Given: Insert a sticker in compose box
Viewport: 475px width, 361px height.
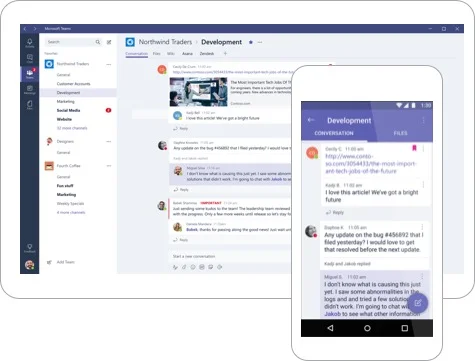Looking at the screenshot, I should click(x=211, y=267).
